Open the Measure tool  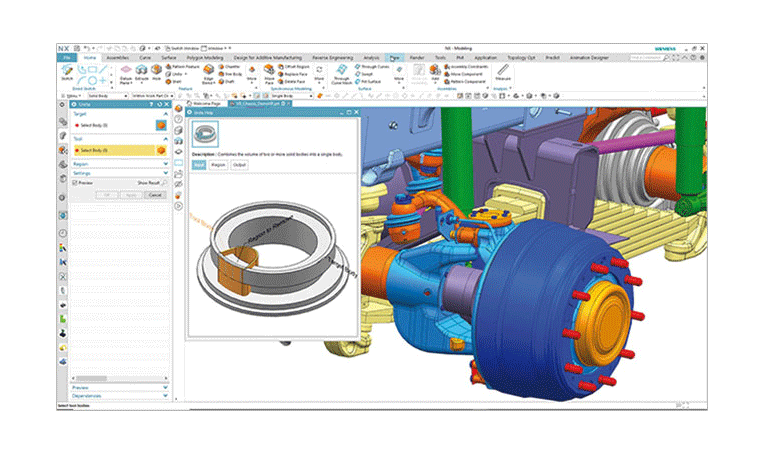(503, 73)
